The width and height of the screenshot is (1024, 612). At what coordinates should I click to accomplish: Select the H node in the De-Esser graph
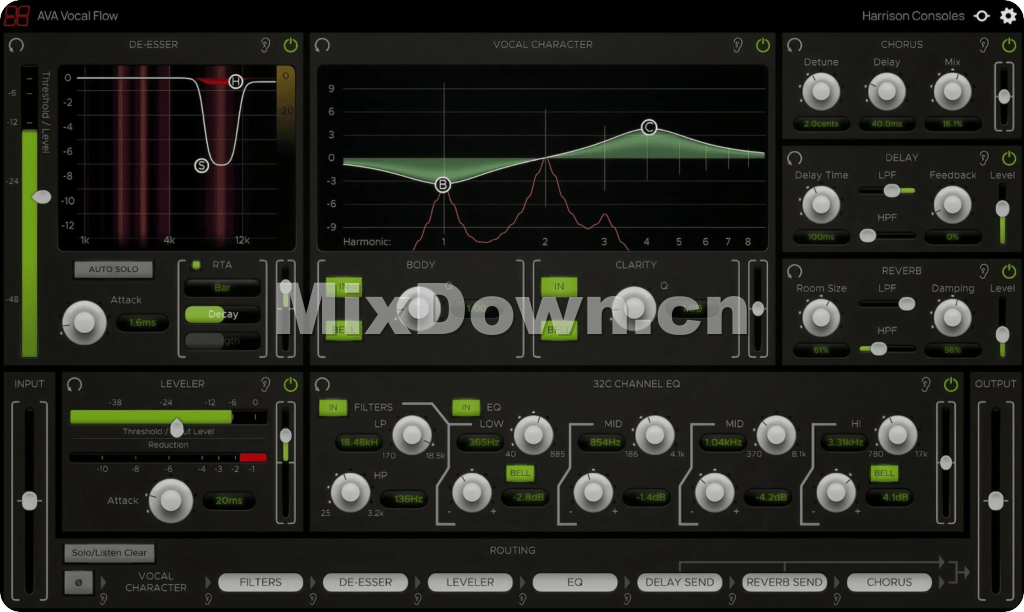tap(236, 81)
